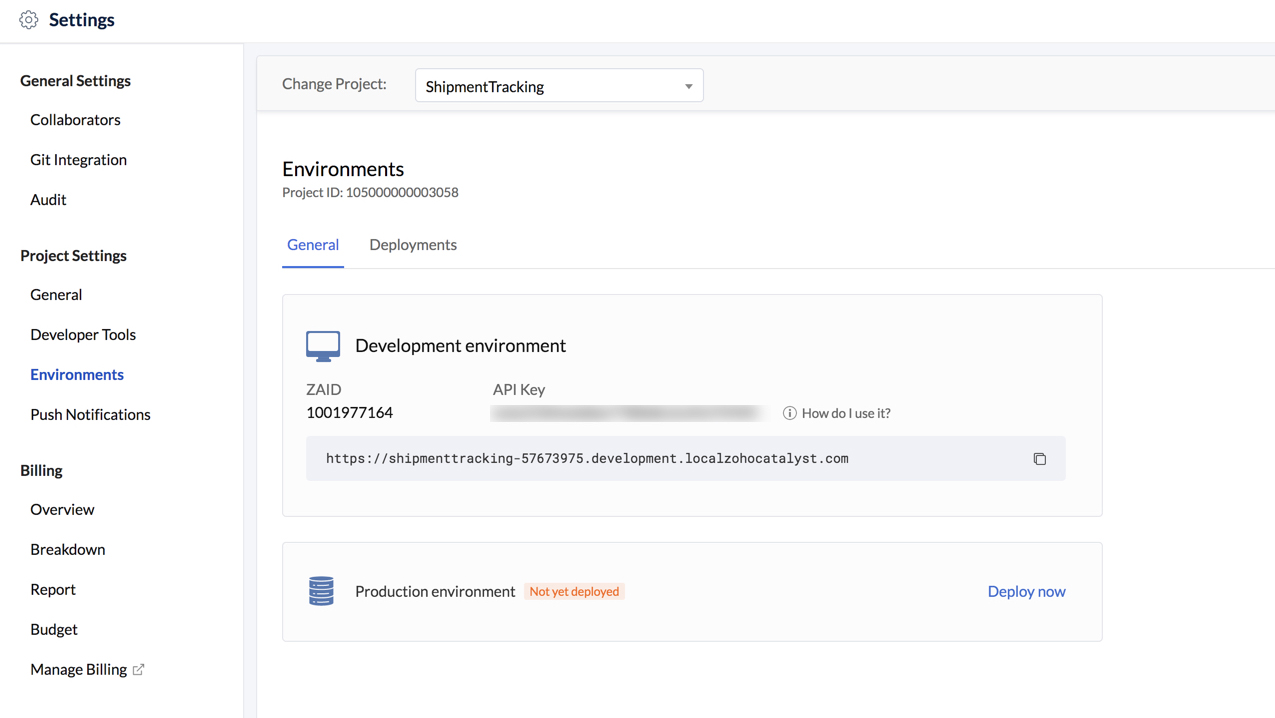This screenshot has width=1275, height=718.
Task: Click the monitor icon beside Development environment
Action: [322, 345]
